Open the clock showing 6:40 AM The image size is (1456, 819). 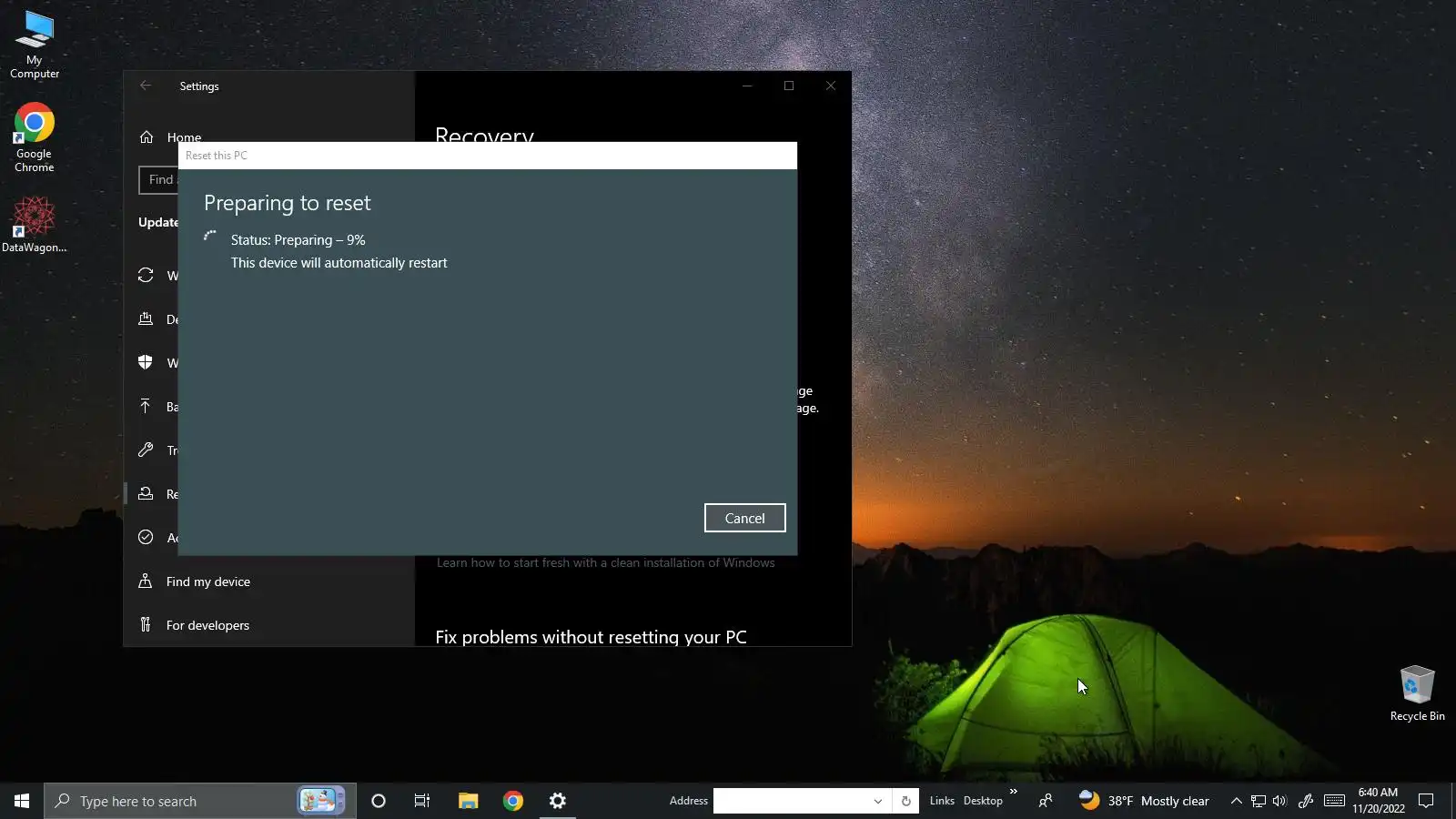[x=1378, y=801]
